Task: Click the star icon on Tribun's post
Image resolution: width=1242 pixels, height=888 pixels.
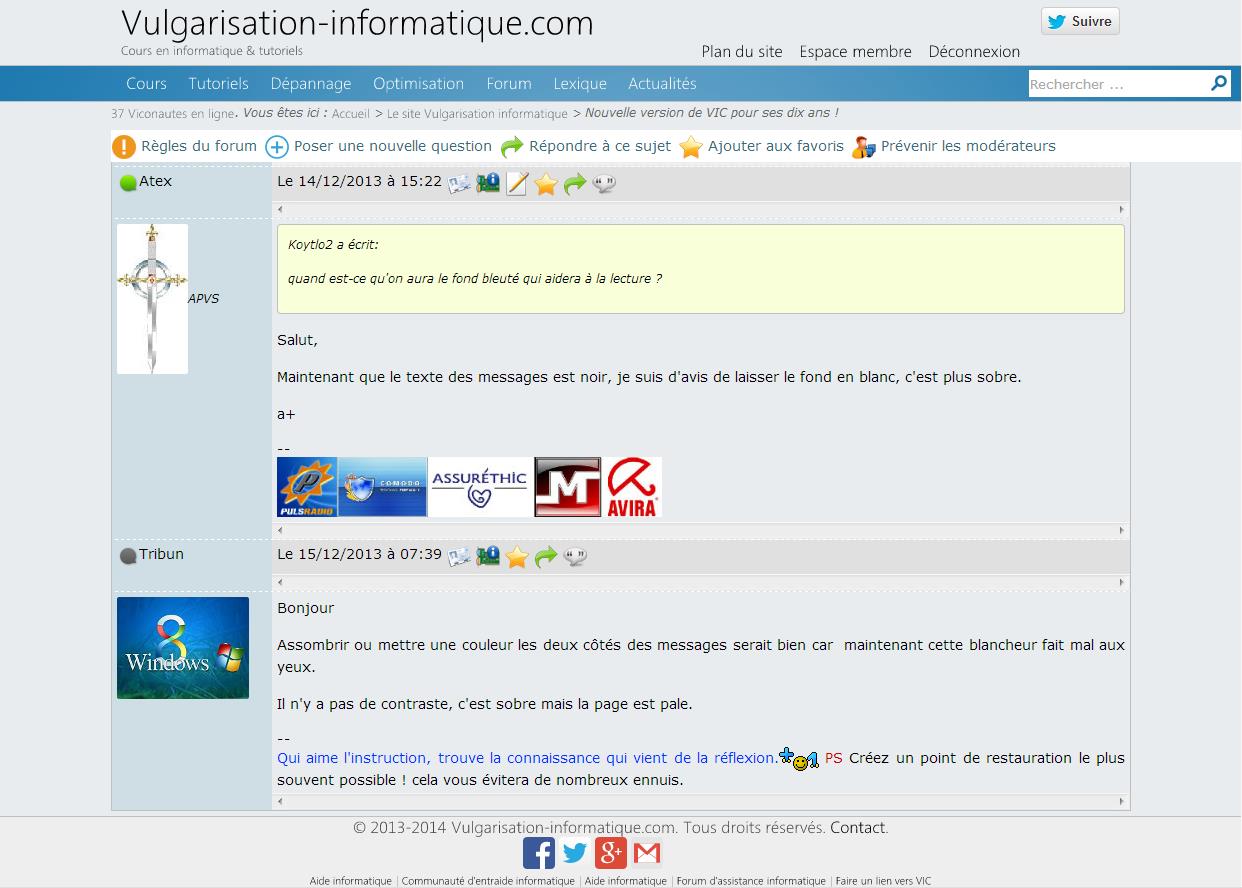Action: coord(517,557)
